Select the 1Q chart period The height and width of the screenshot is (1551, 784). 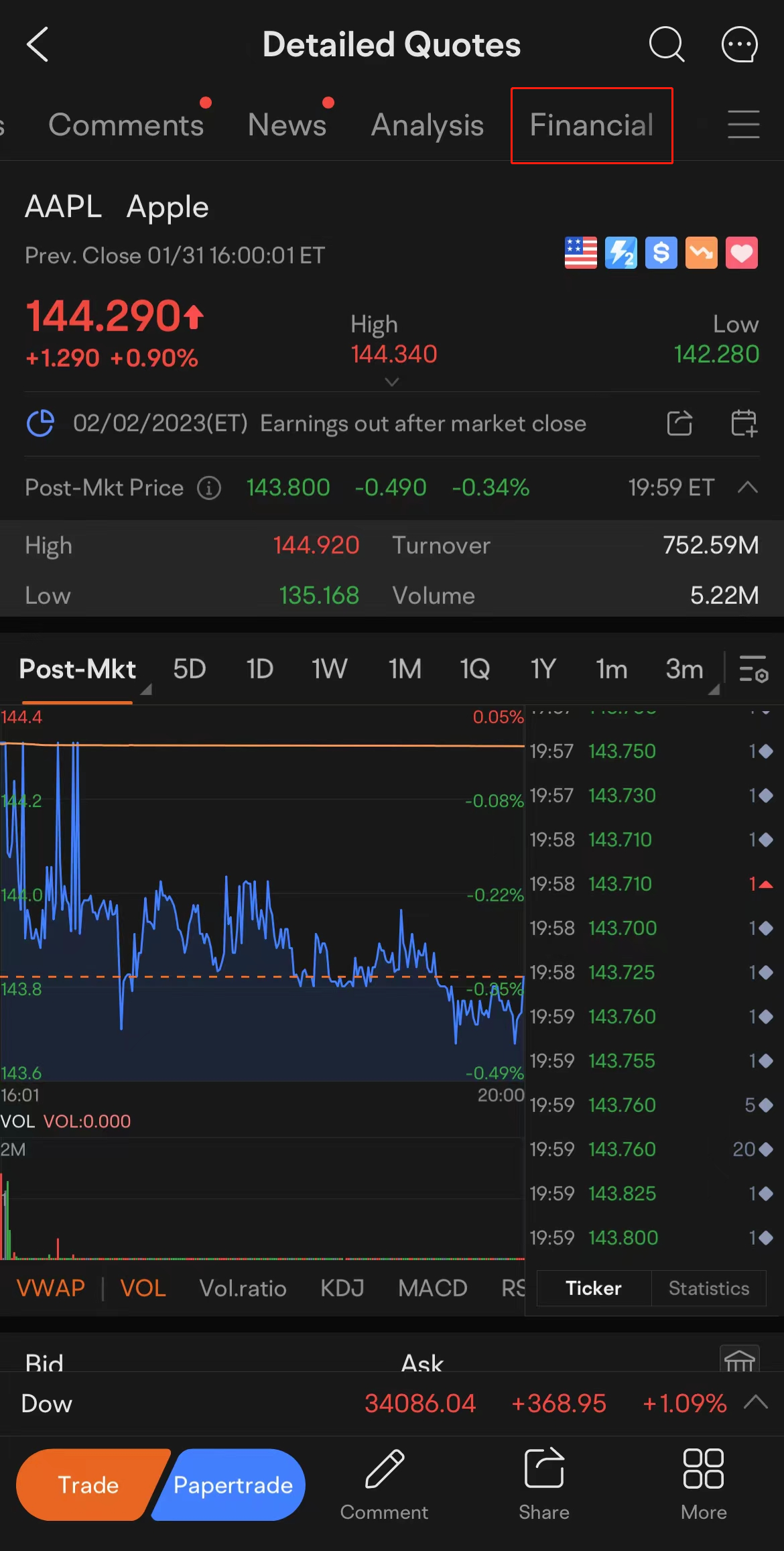point(474,669)
